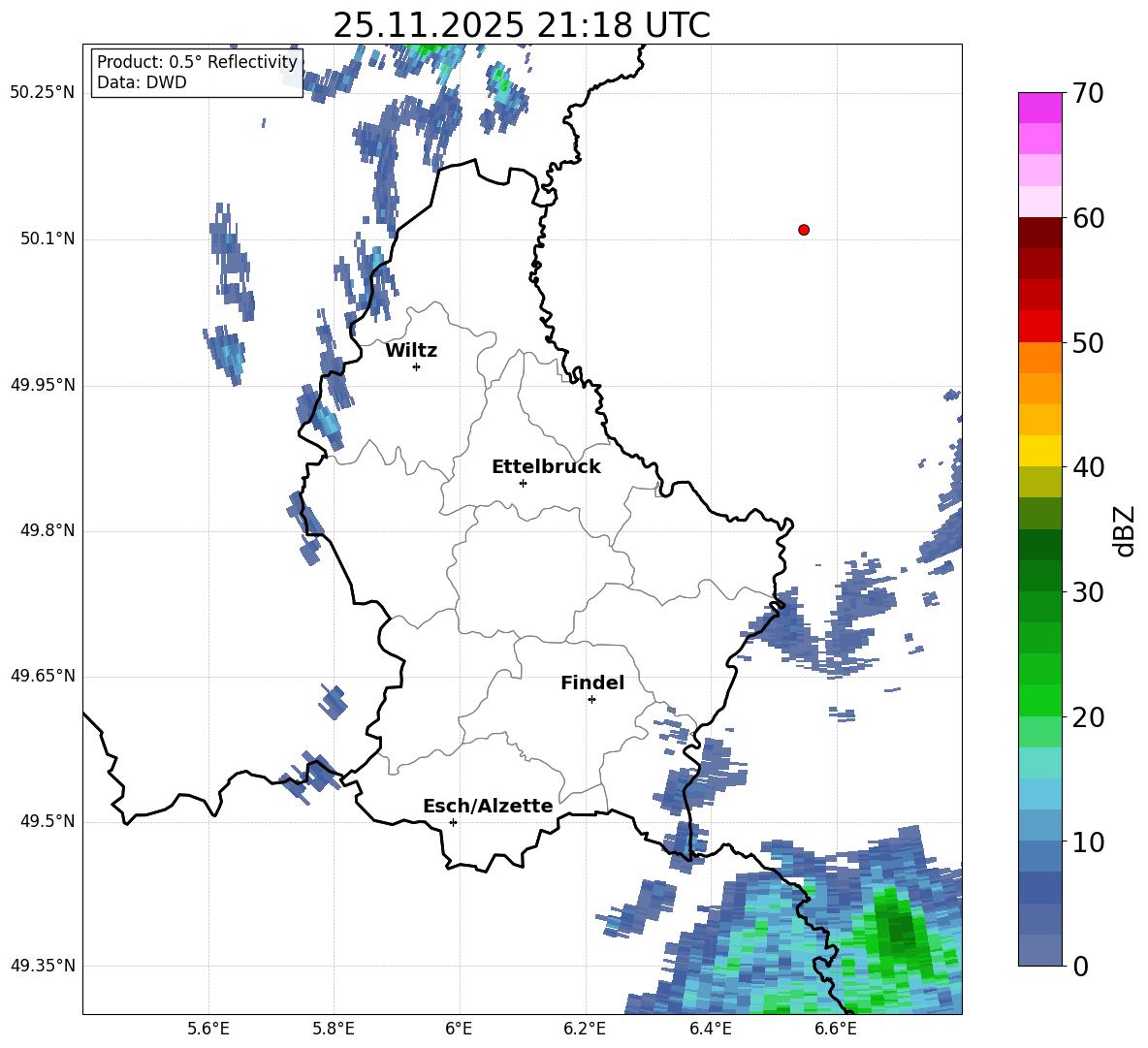Screen dimensions: 1148x1048
Task: Click the 10 colorbar tick value
Action: tap(1088, 842)
